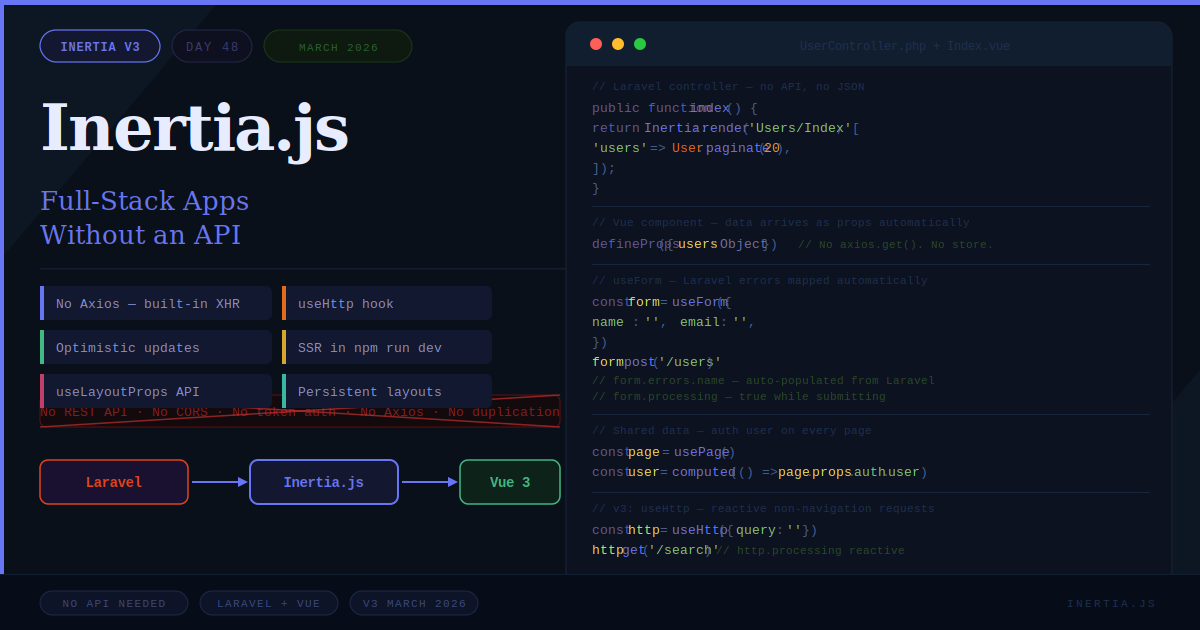This screenshot has width=1200, height=630.
Task: Expand the 'useLayoutProps API' card
Action: (155, 391)
